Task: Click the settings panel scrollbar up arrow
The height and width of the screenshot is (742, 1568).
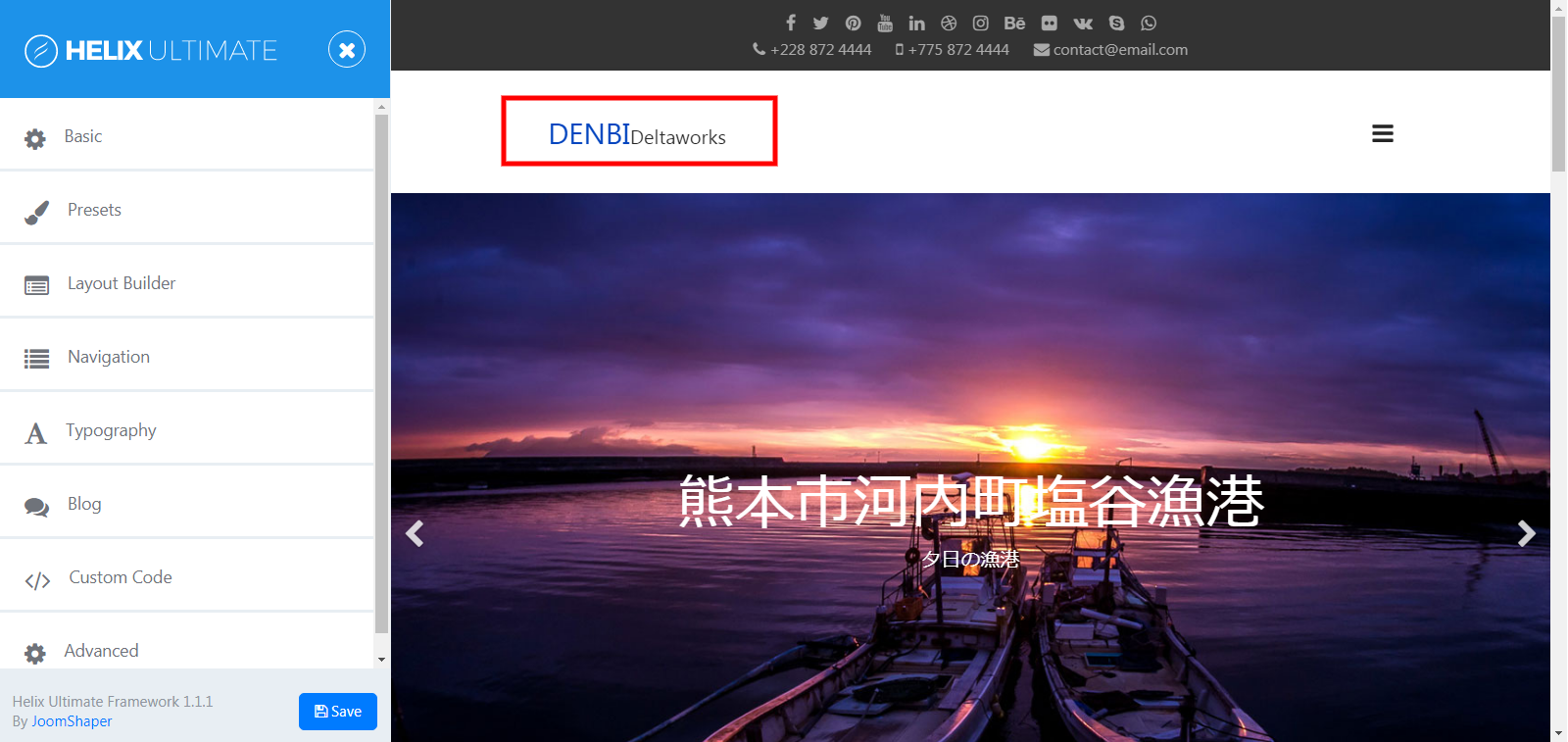Action: click(381, 107)
